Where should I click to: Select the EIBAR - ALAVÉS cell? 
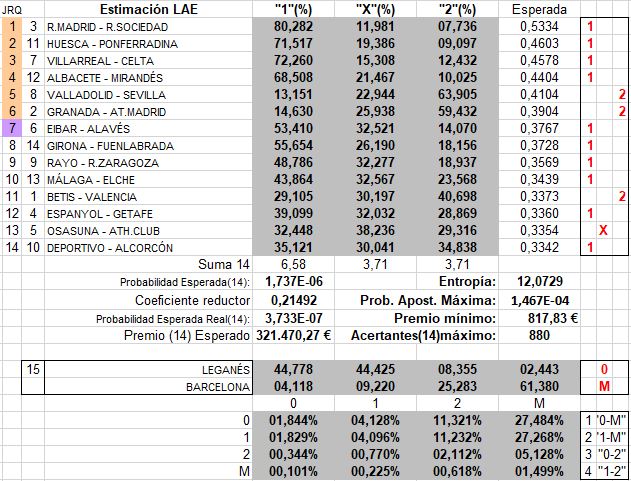coord(148,129)
